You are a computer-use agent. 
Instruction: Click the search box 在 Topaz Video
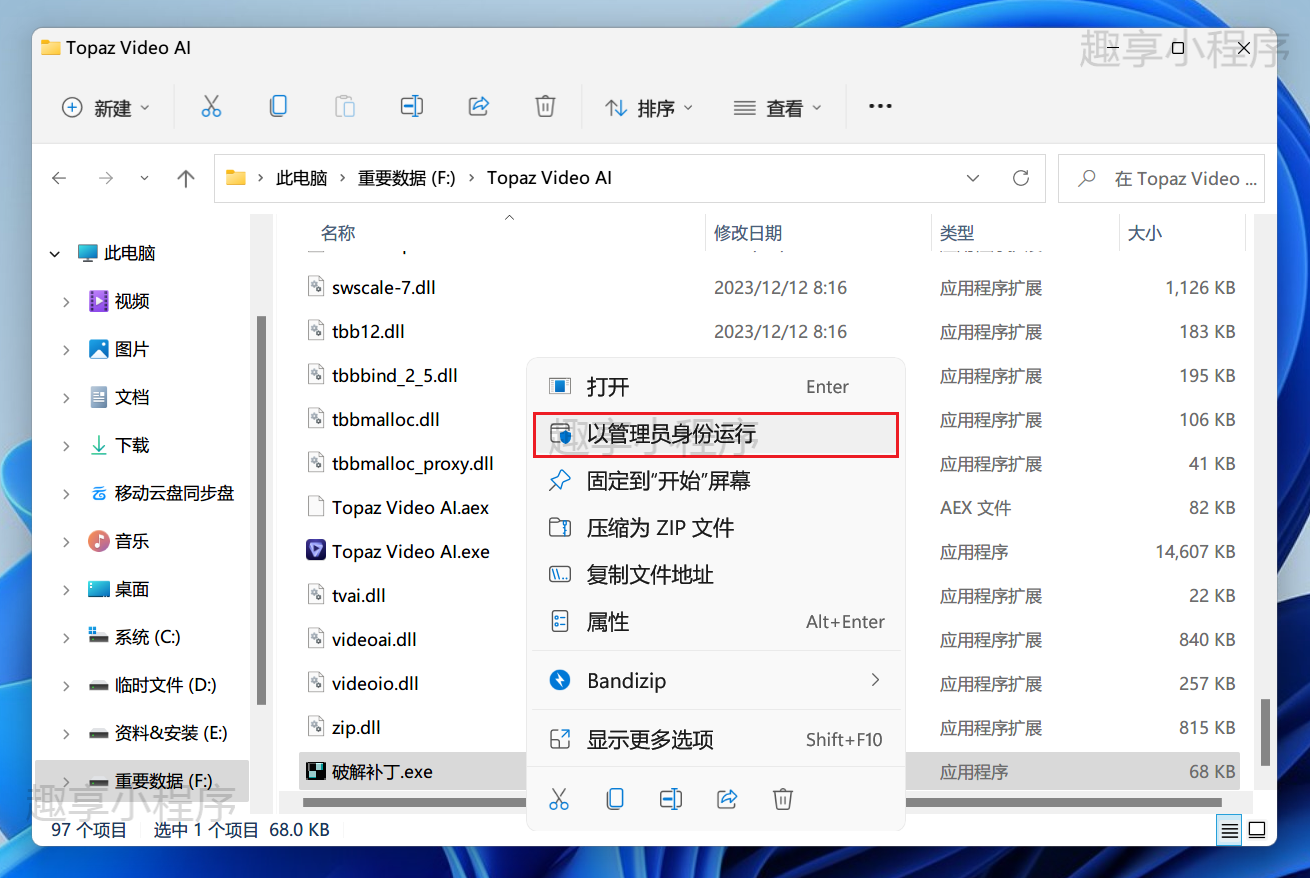click(1161, 178)
